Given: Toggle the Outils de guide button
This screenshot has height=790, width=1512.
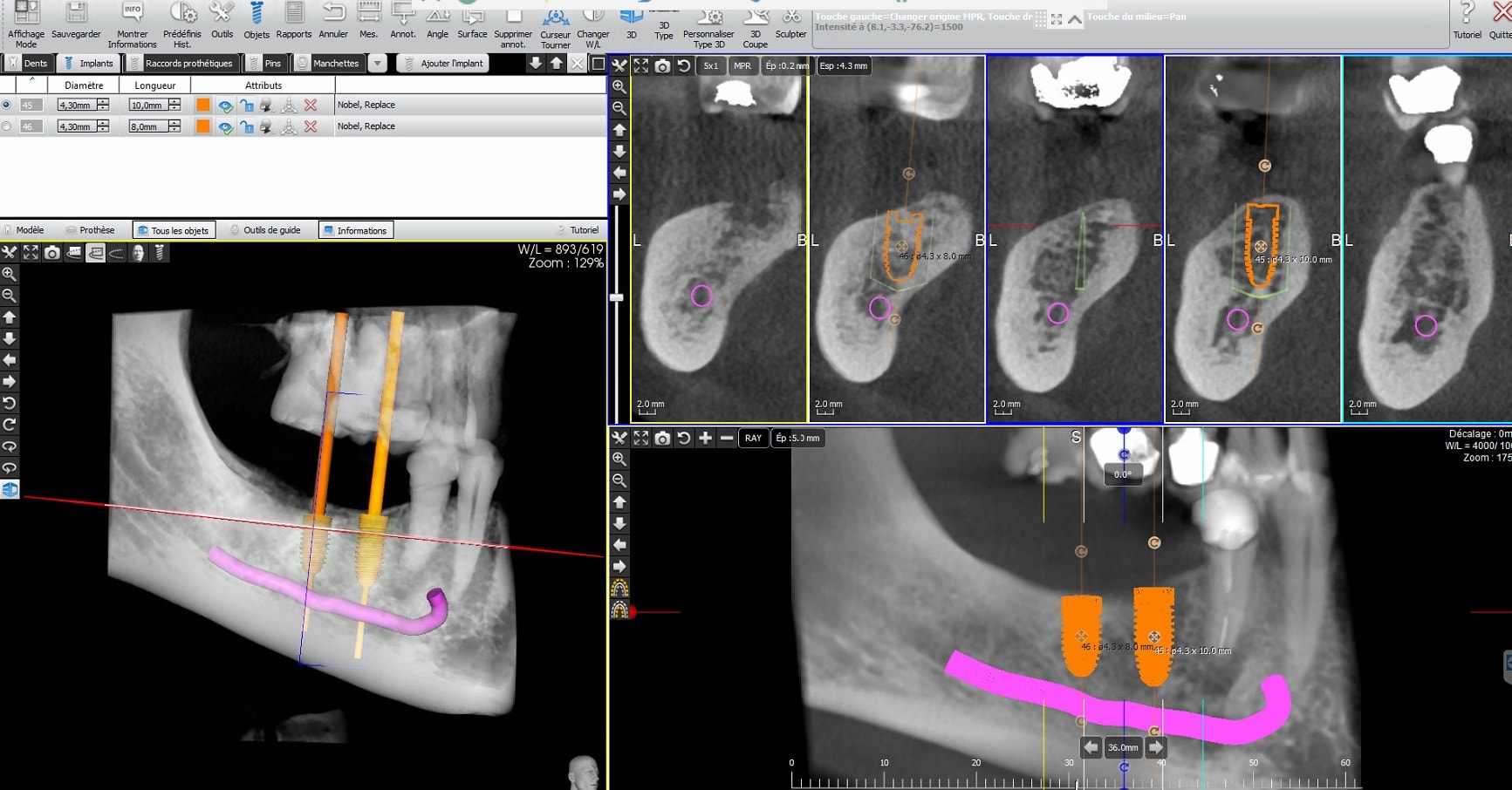Looking at the screenshot, I should (x=265, y=230).
